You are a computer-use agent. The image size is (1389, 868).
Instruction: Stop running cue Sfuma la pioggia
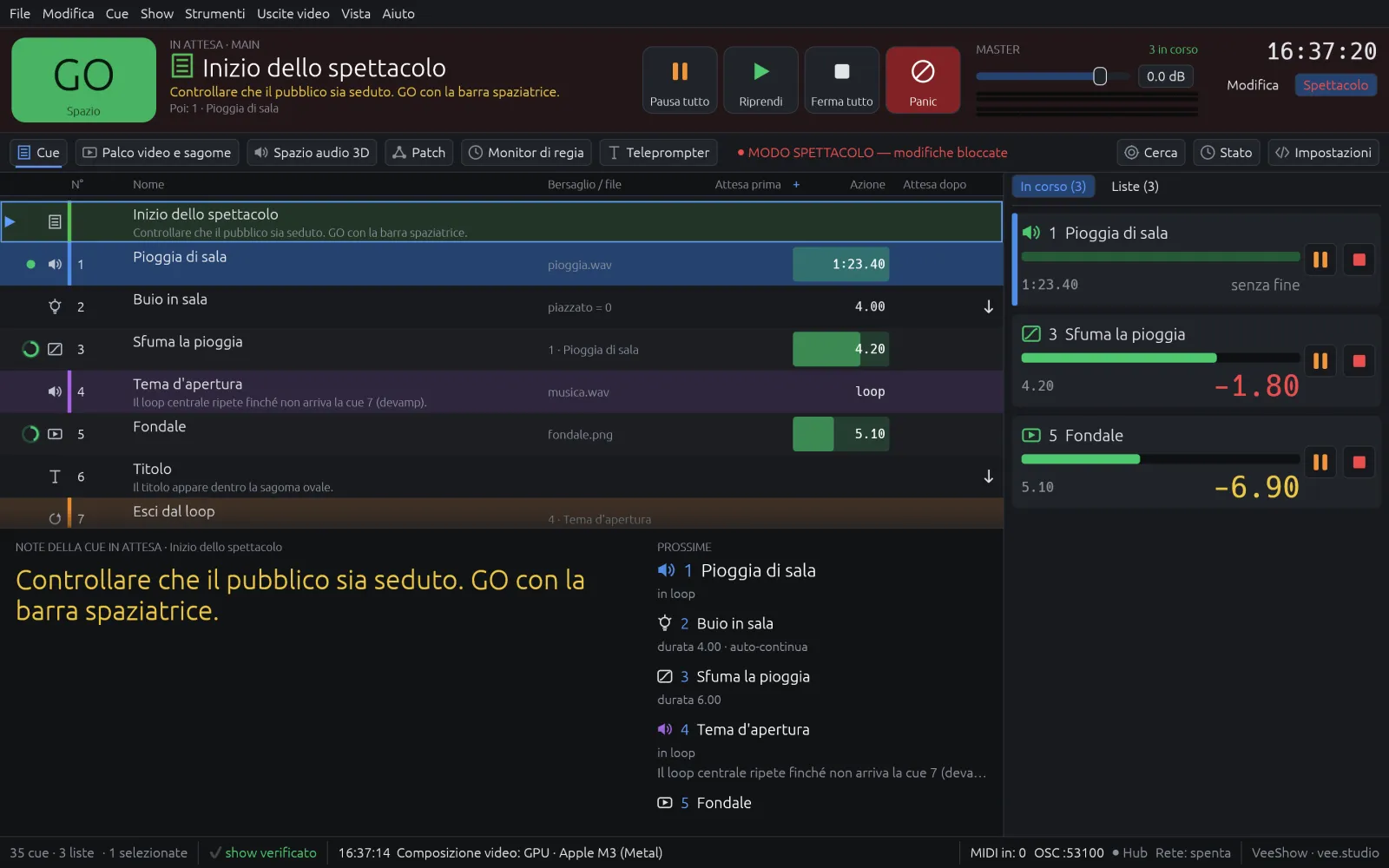pos(1359,361)
